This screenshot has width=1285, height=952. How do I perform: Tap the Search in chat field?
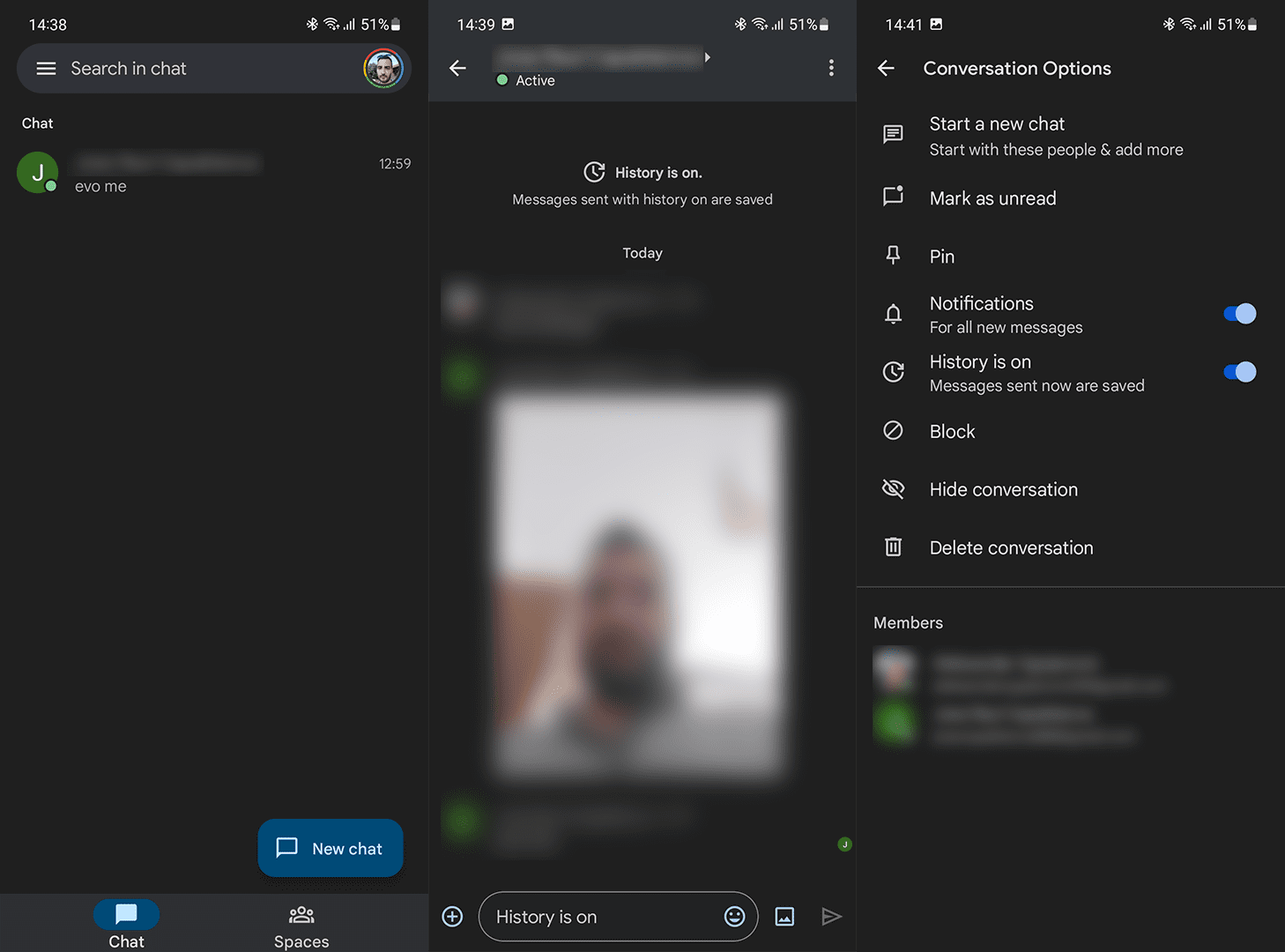(214, 69)
